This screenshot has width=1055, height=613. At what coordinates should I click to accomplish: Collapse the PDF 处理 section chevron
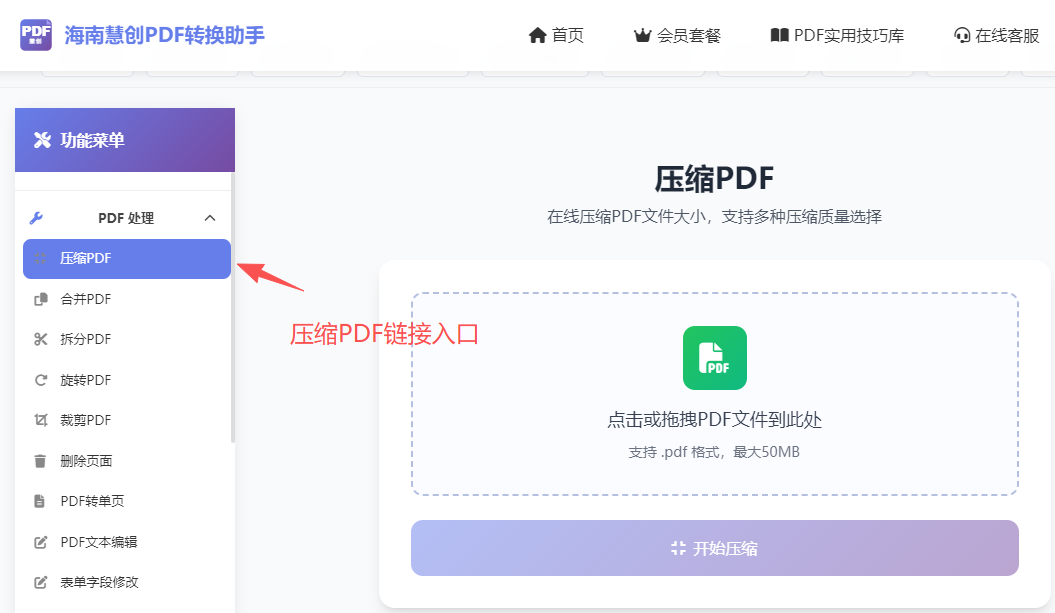click(210, 218)
